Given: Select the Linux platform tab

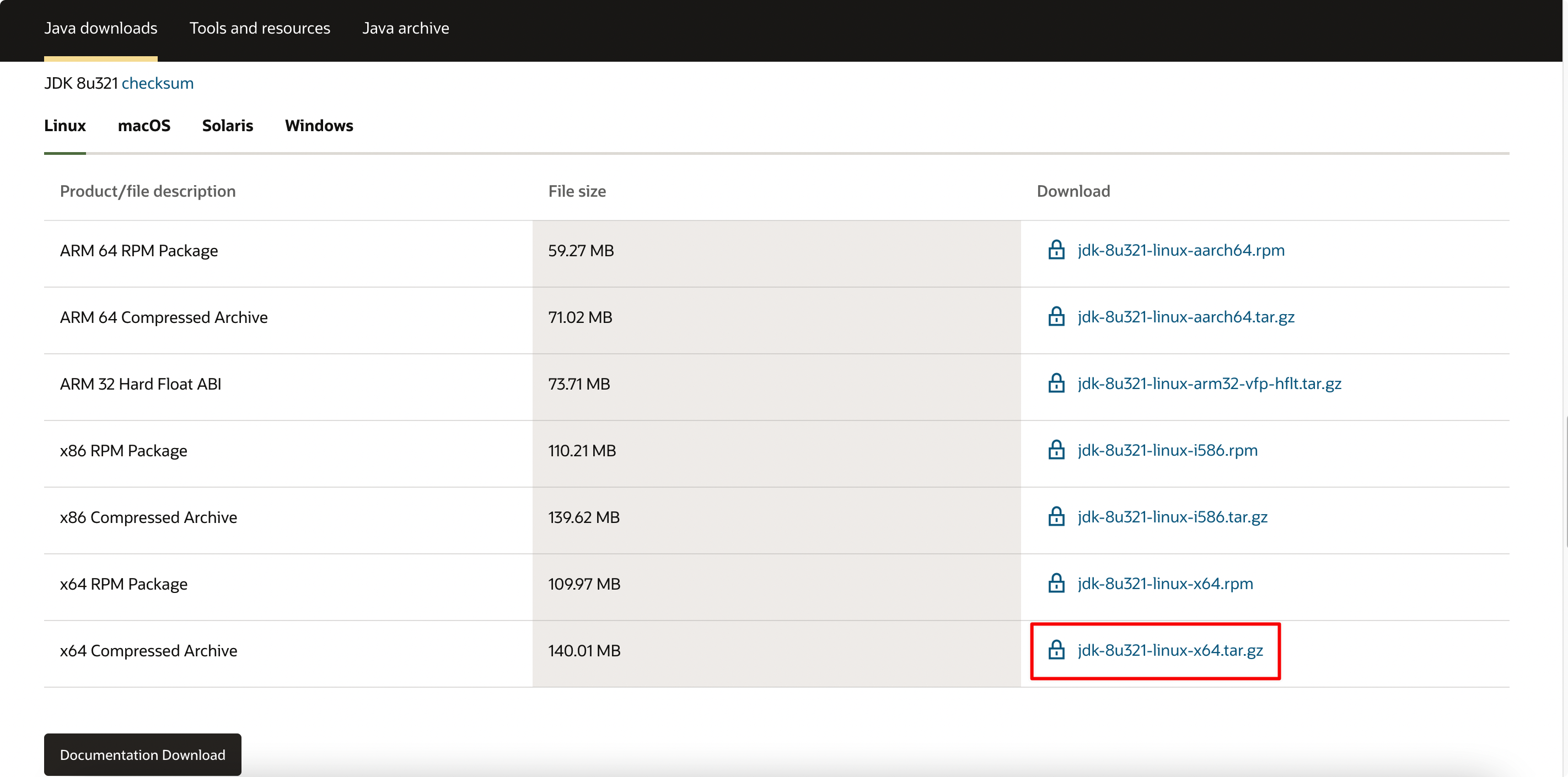Looking at the screenshot, I should coord(65,125).
